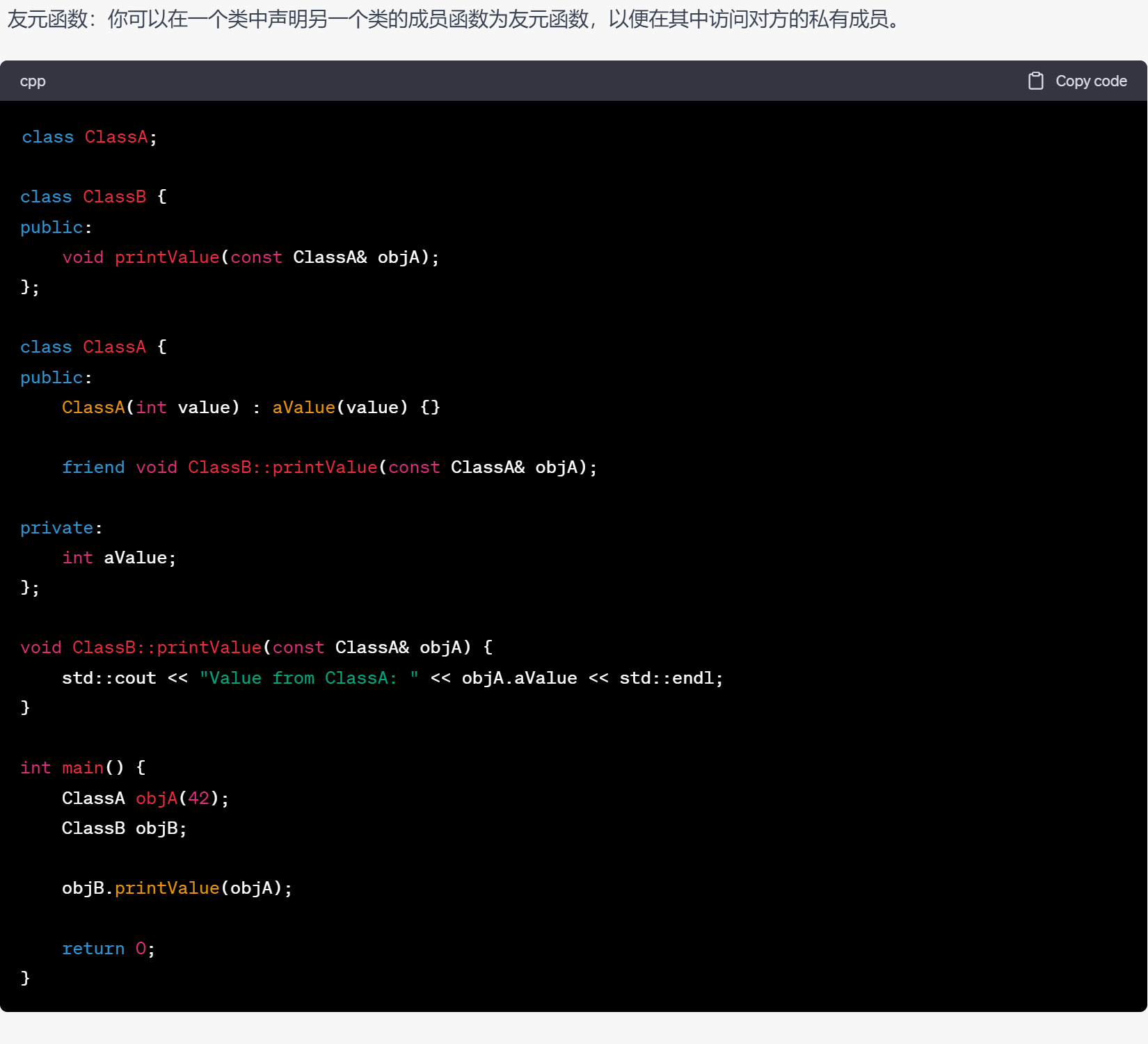Click 'void printValue(const ClassA& objA);' declaration

250,257
